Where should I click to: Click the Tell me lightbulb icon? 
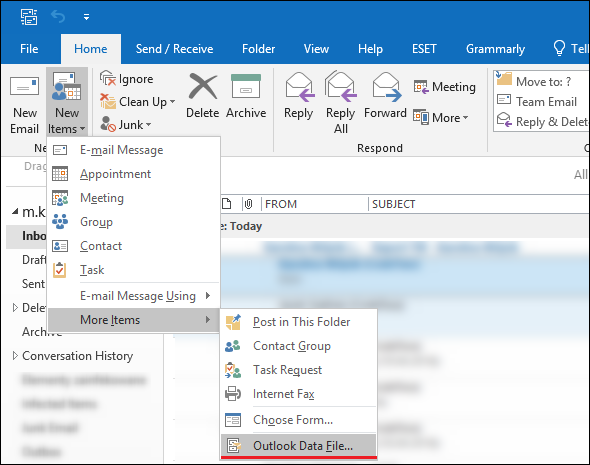click(559, 48)
